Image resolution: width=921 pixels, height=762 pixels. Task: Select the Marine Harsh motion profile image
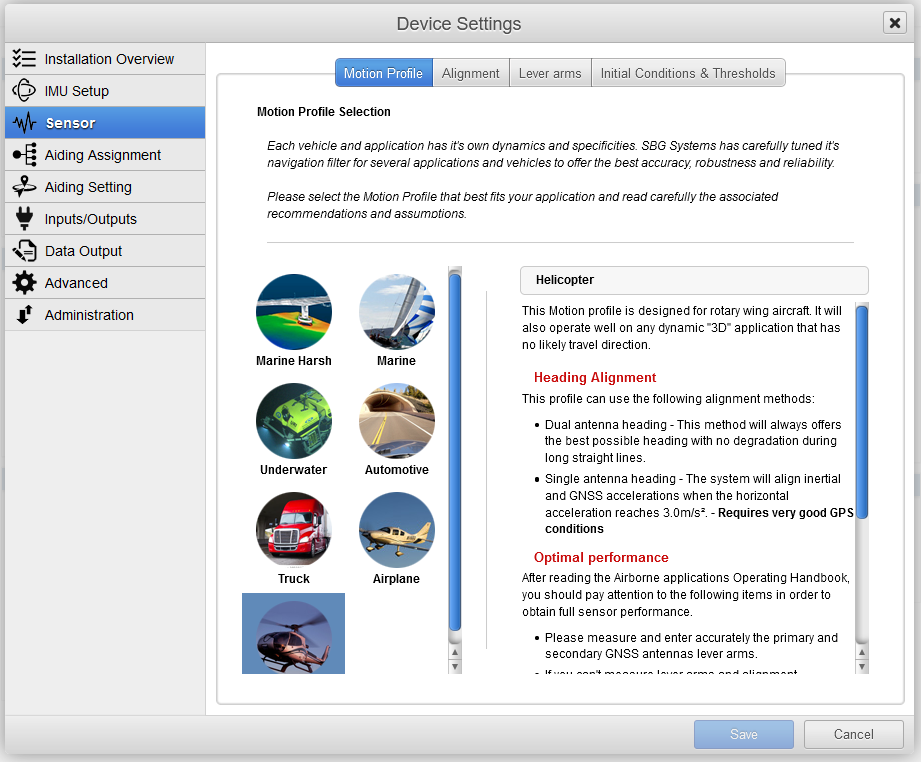coord(294,312)
